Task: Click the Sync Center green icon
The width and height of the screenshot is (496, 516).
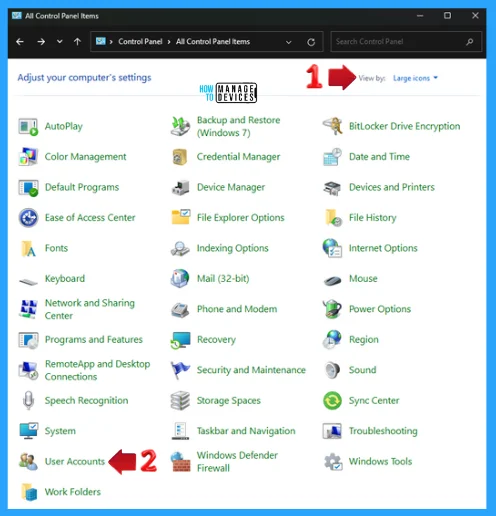Action: (332, 400)
